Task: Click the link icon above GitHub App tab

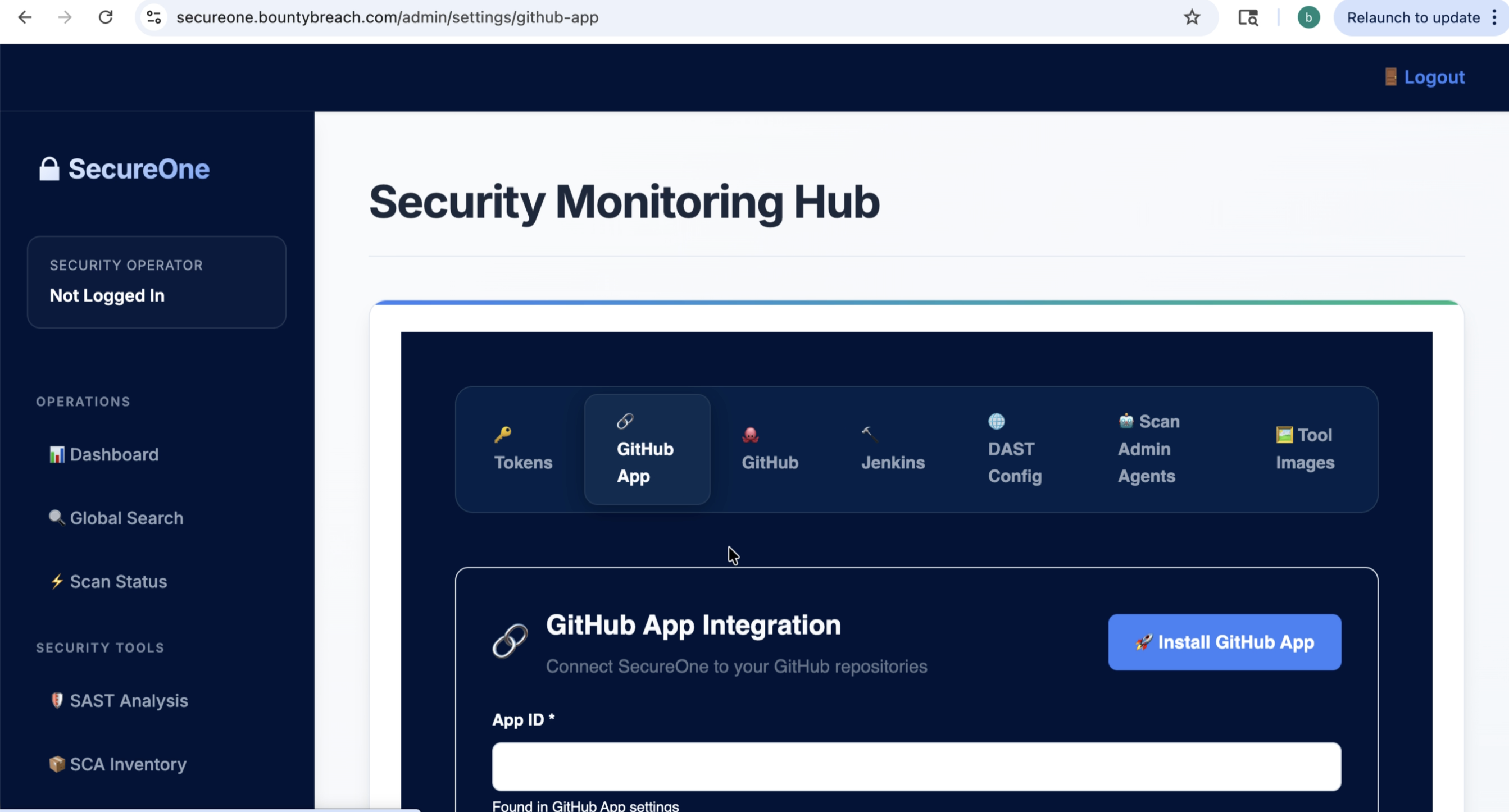Action: tap(625, 421)
